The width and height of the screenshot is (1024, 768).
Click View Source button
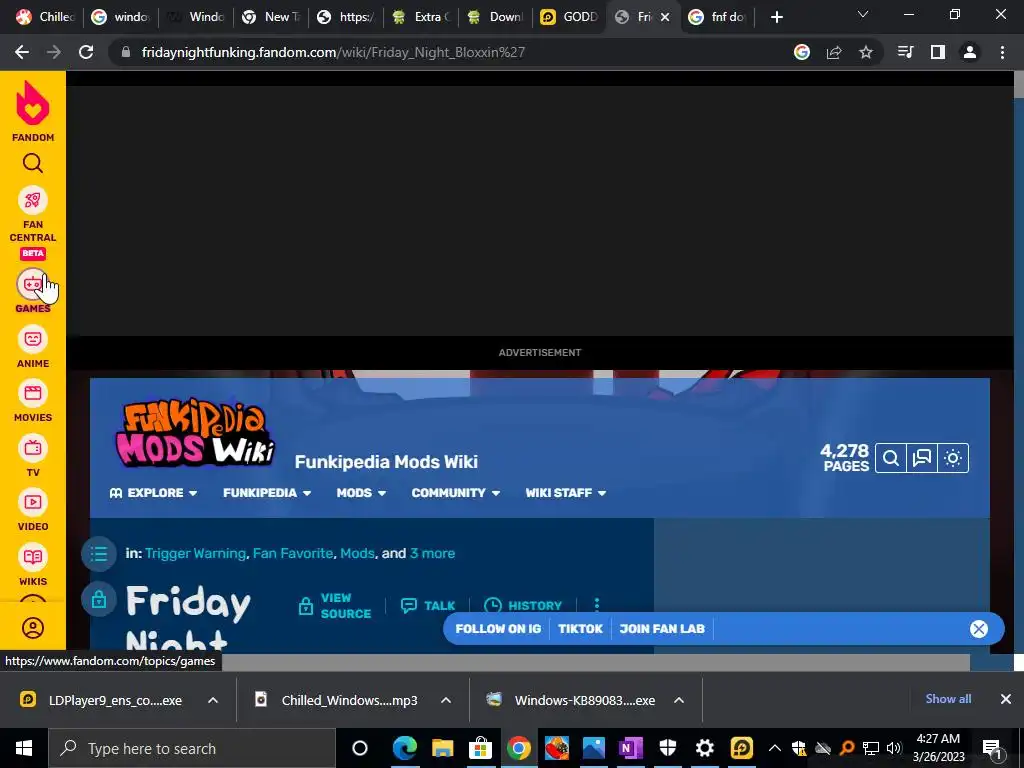point(334,605)
